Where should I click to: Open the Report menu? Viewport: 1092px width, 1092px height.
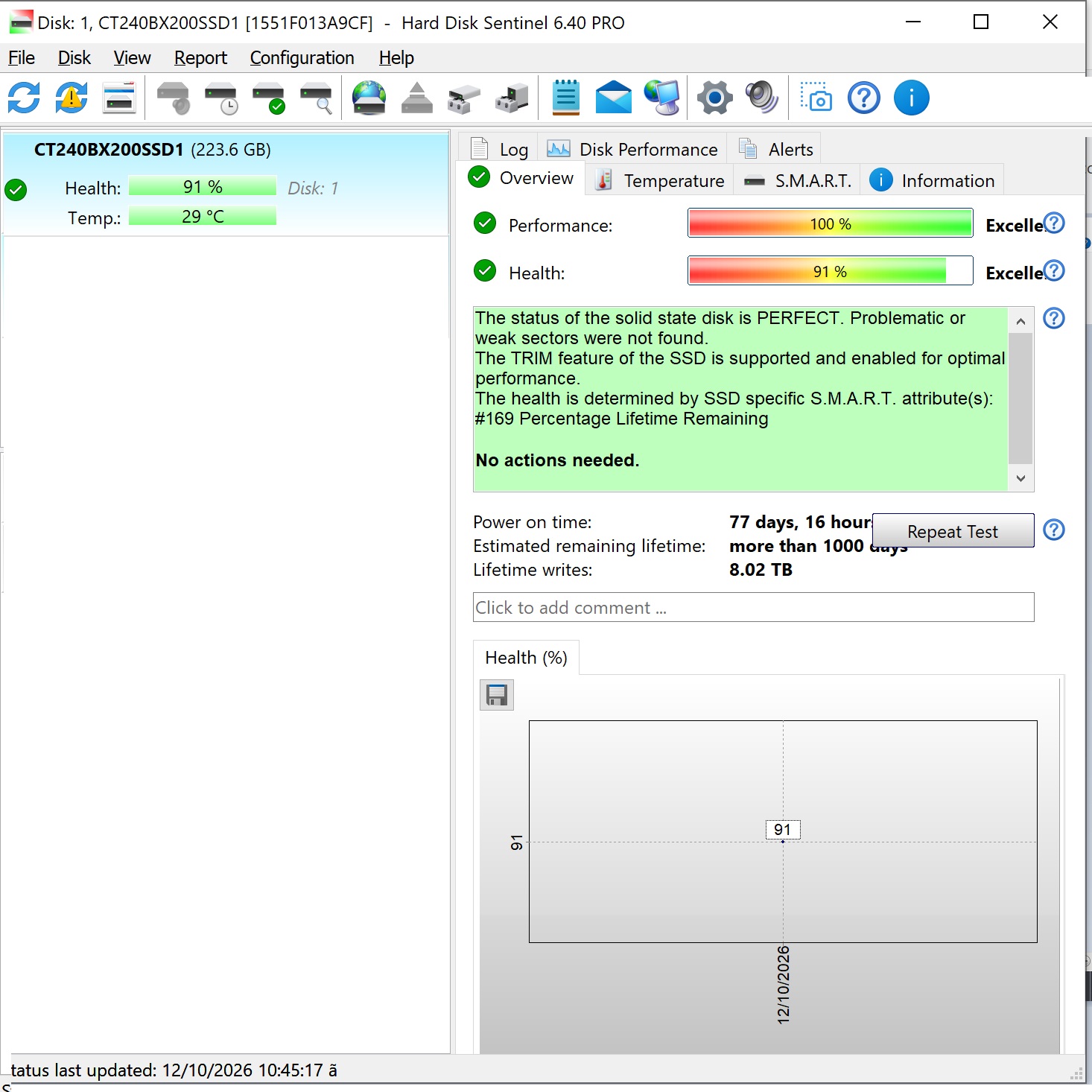pos(200,58)
